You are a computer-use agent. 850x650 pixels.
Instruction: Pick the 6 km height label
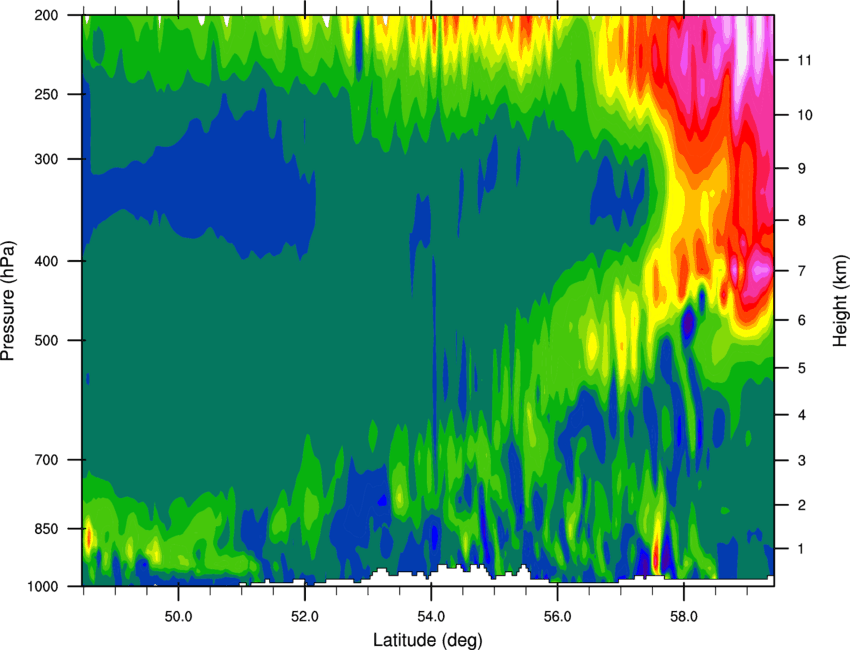click(x=802, y=320)
